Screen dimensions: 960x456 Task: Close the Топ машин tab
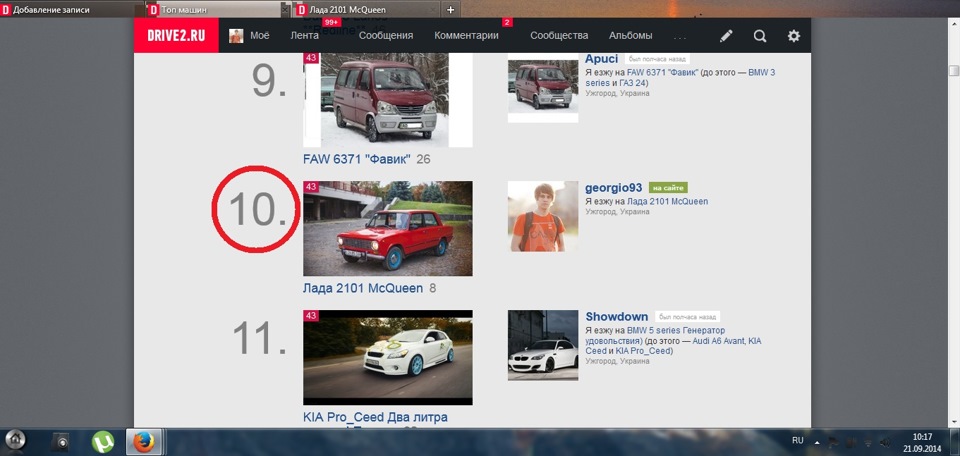284,10
